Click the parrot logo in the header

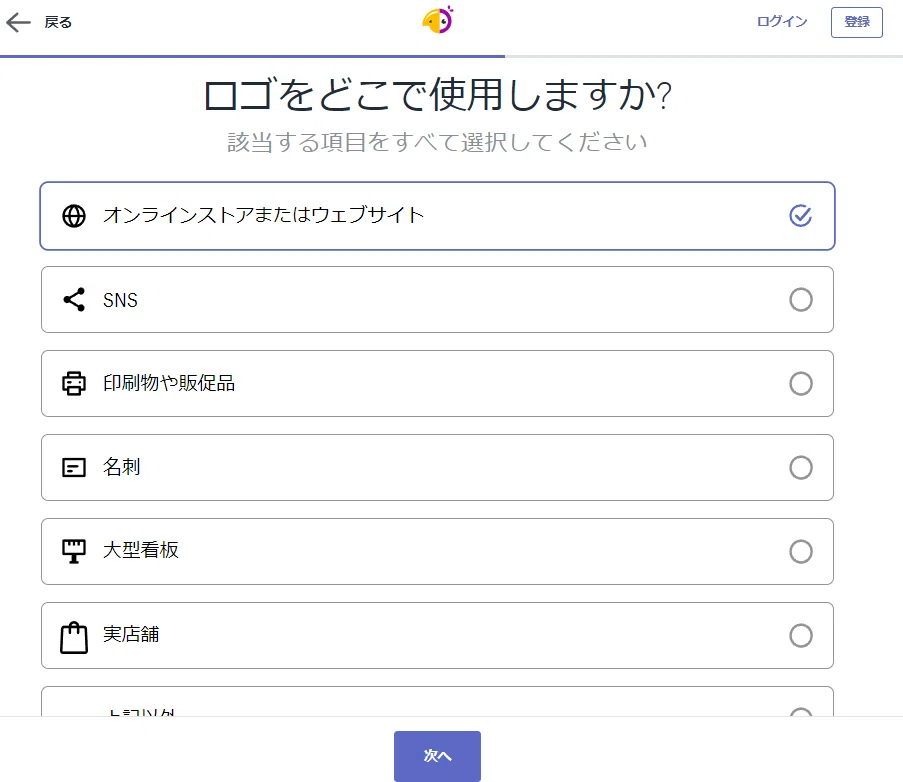(438, 20)
